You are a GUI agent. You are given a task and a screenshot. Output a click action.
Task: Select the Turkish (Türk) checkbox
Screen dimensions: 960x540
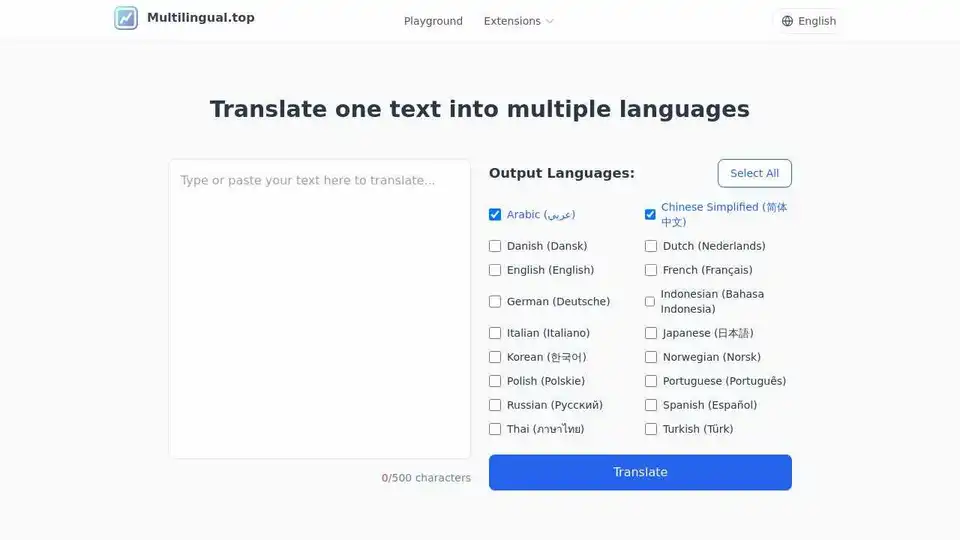click(x=651, y=429)
